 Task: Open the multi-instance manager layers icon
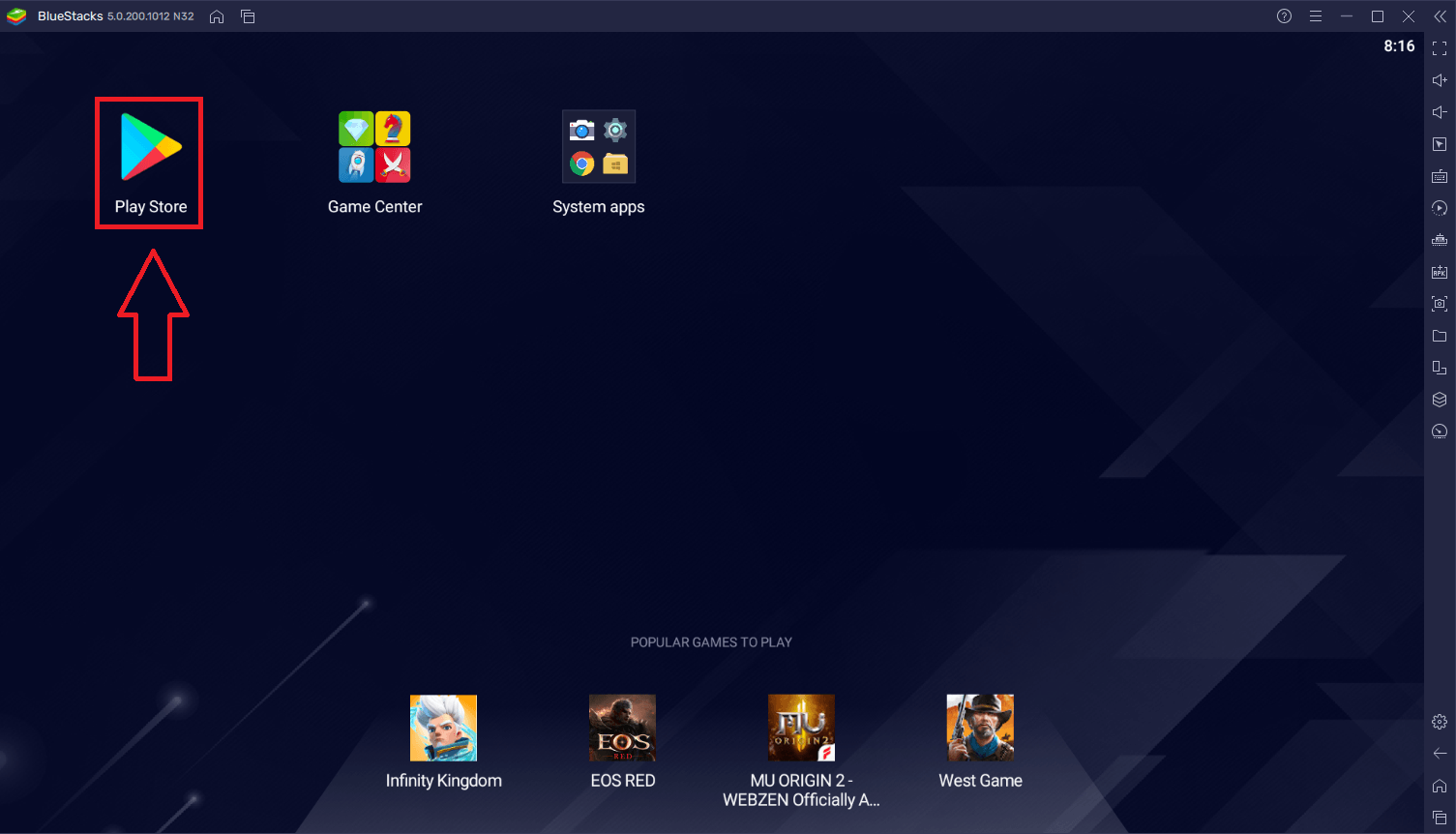(1440, 400)
